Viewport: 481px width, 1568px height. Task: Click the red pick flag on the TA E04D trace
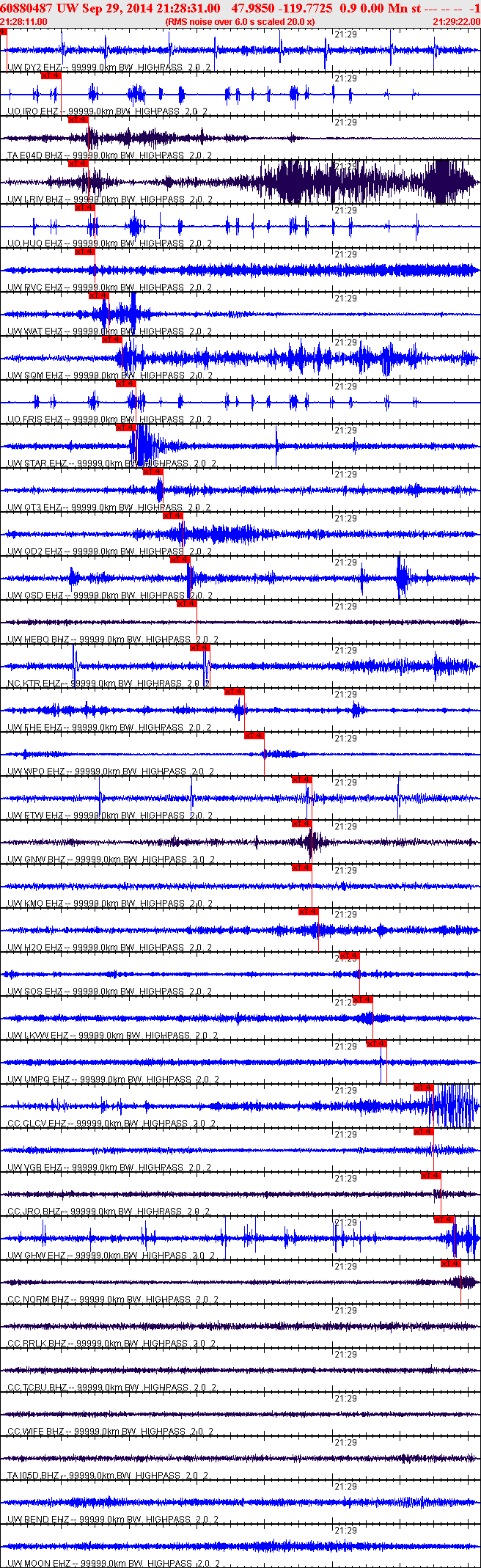click(78, 119)
